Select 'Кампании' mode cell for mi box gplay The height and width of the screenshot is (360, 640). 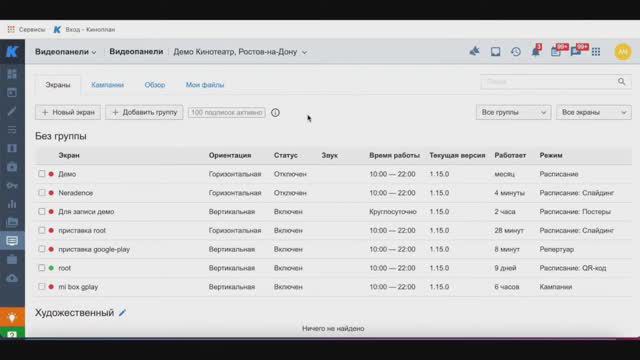point(556,287)
